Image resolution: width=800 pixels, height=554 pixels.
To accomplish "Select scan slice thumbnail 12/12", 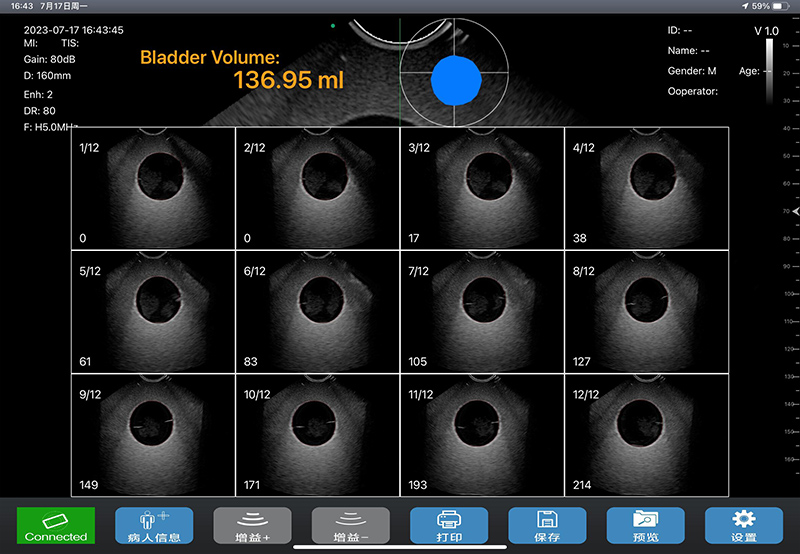I will coord(647,434).
